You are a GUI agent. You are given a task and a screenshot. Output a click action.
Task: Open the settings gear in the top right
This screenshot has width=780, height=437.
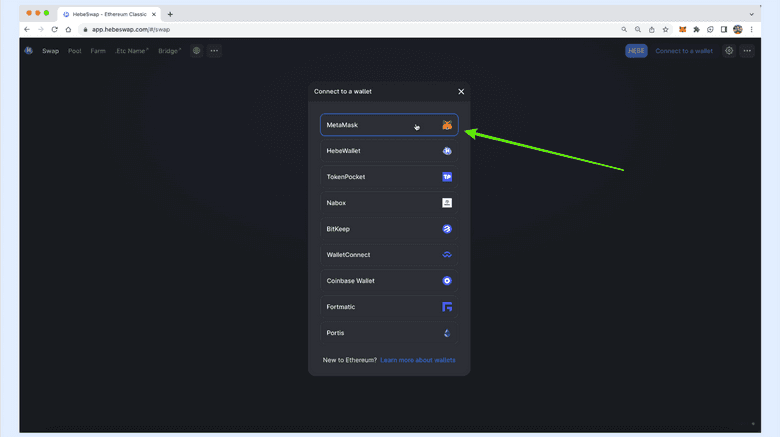point(729,51)
